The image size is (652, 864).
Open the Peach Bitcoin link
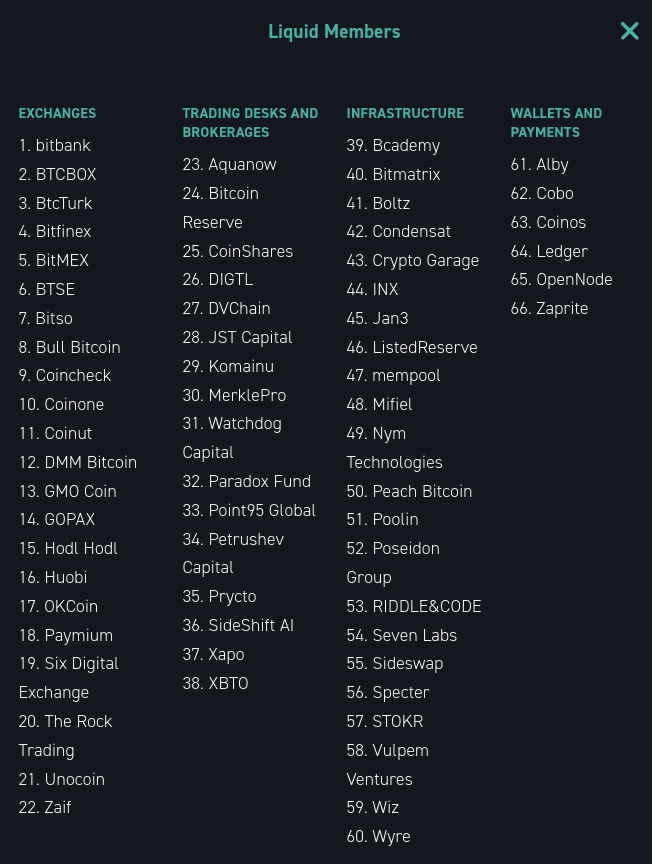pyautogui.click(x=422, y=491)
